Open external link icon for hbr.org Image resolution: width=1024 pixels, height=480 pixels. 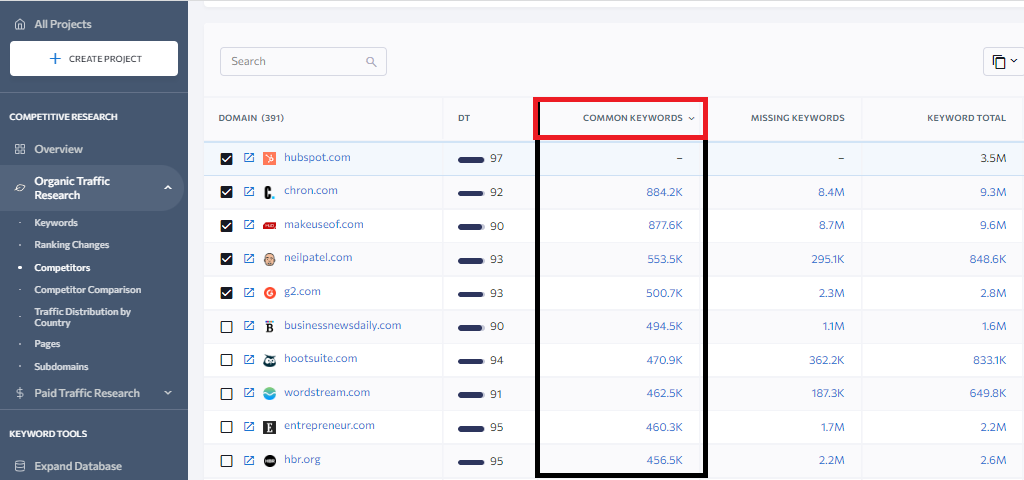pyautogui.click(x=249, y=460)
